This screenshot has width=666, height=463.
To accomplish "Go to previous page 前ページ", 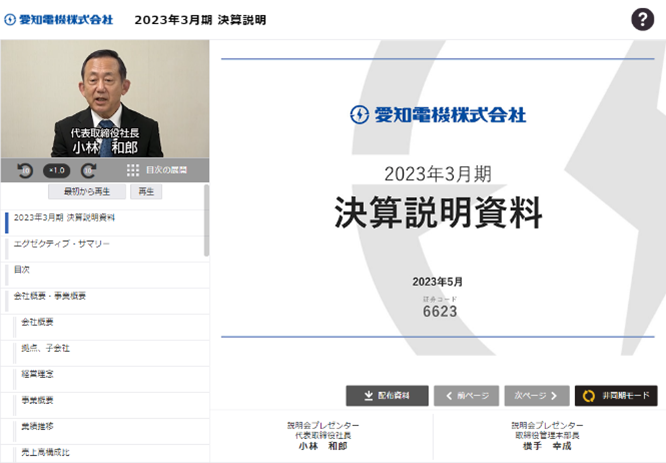I will coord(466,396).
